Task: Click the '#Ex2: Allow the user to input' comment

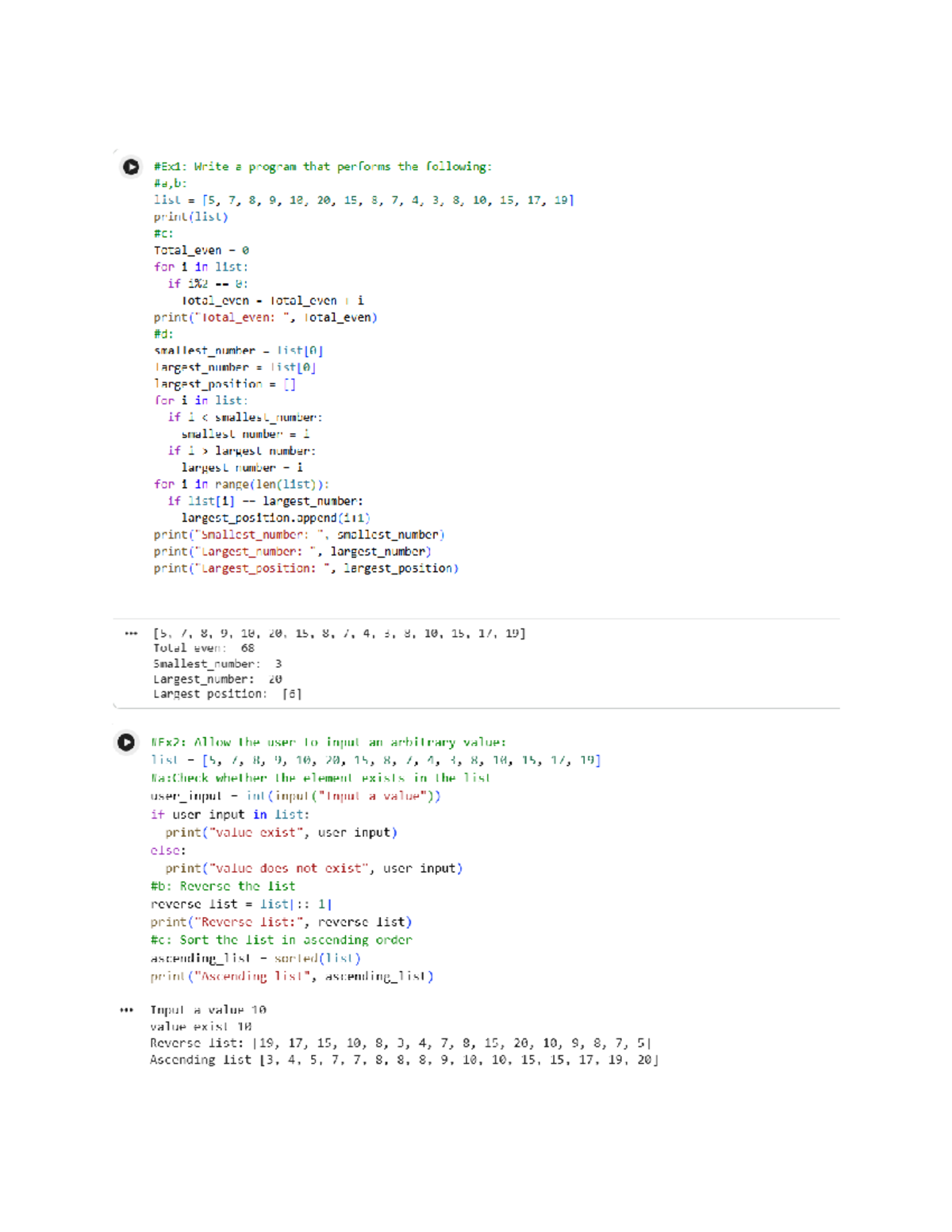Action: (x=328, y=743)
